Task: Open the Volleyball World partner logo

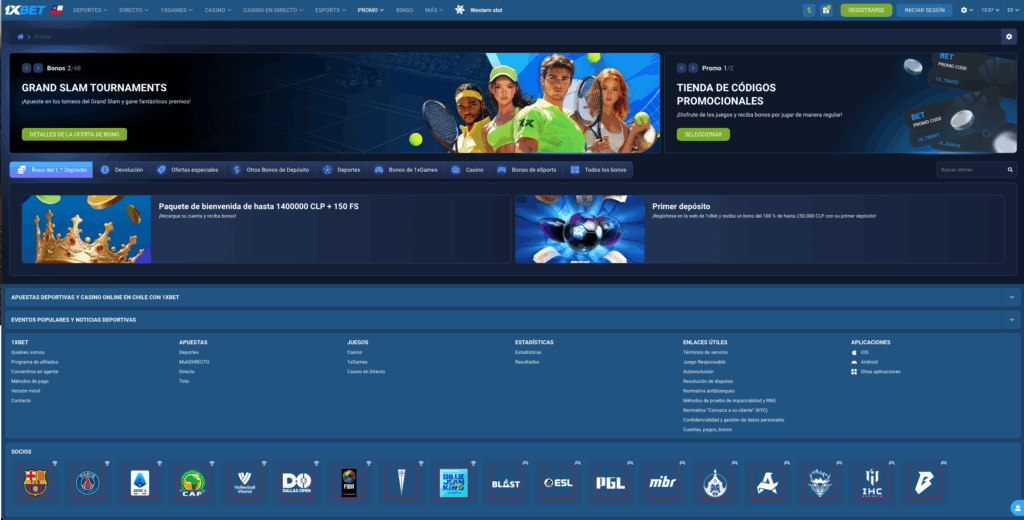Action: (244, 483)
